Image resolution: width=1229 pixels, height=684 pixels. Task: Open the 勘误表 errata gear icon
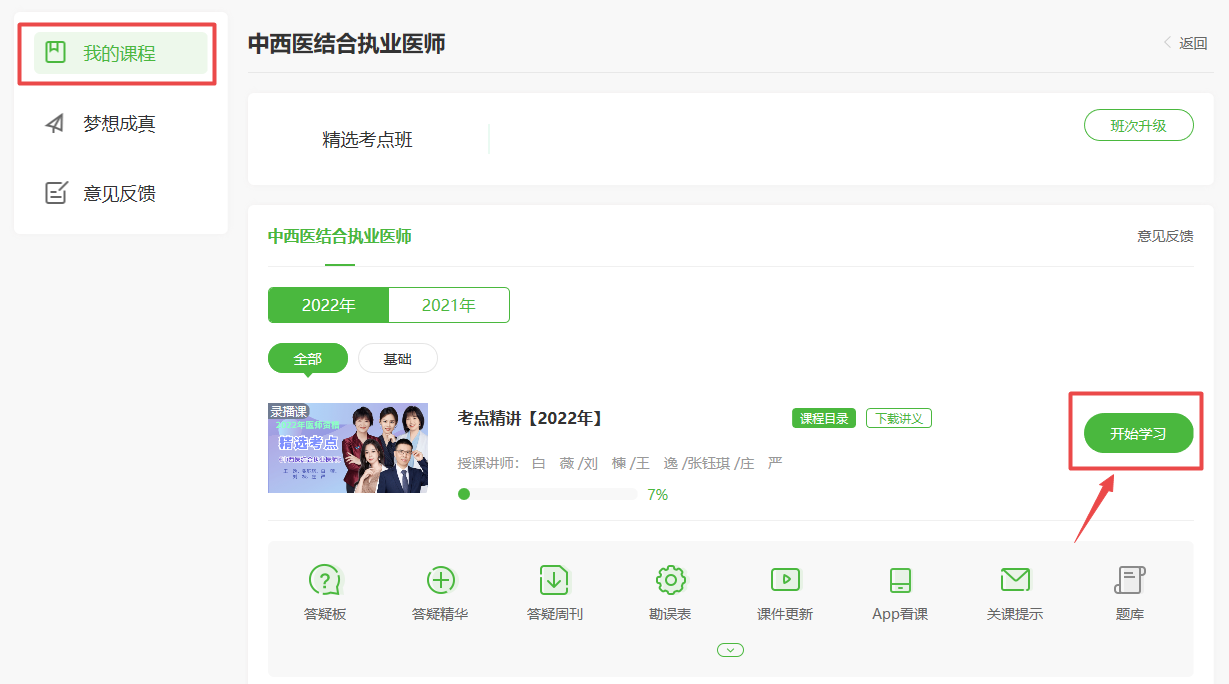tap(670, 580)
